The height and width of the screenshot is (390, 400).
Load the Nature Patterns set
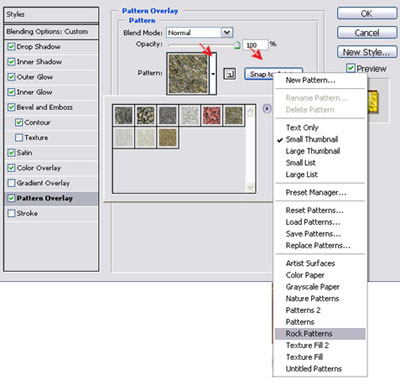tap(312, 298)
